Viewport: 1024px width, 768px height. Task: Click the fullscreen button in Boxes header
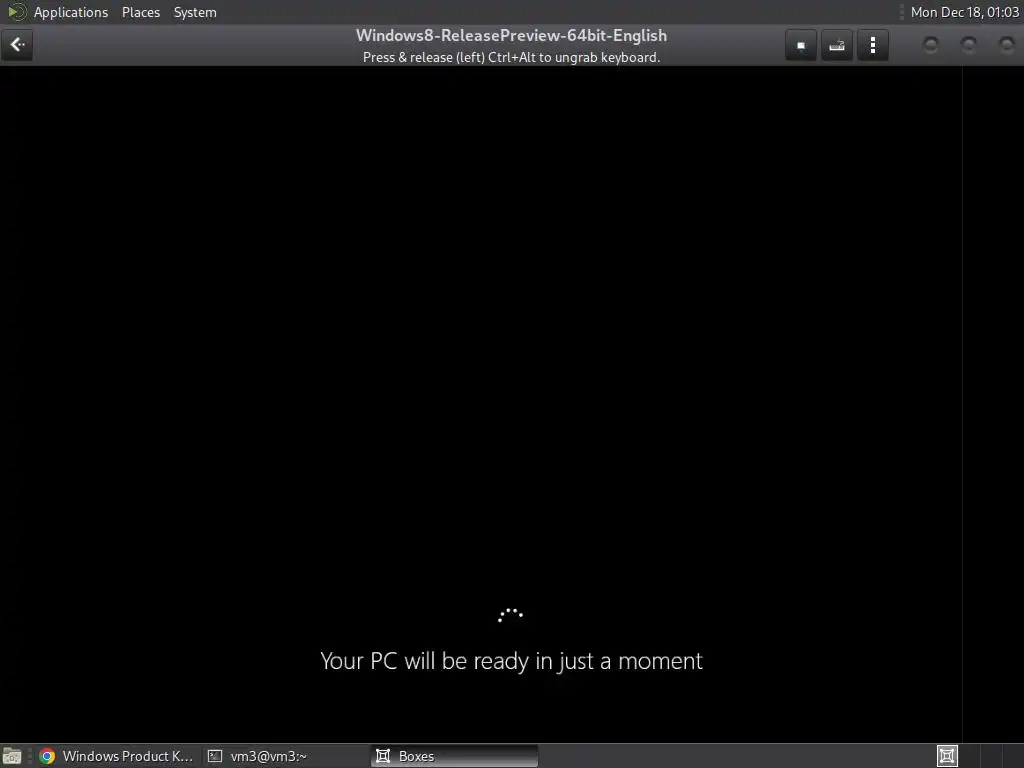[x=801, y=45]
